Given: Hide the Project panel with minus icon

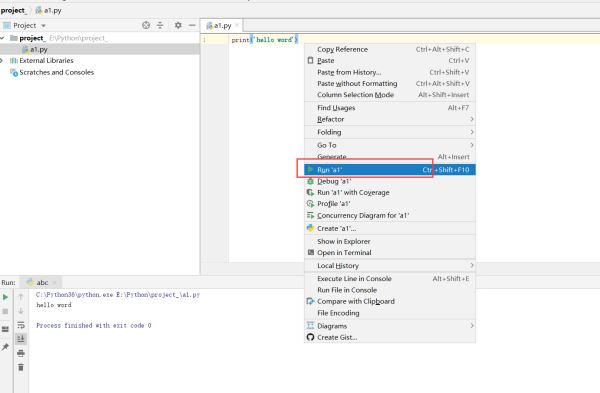Looking at the screenshot, I should (x=192, y=25).
